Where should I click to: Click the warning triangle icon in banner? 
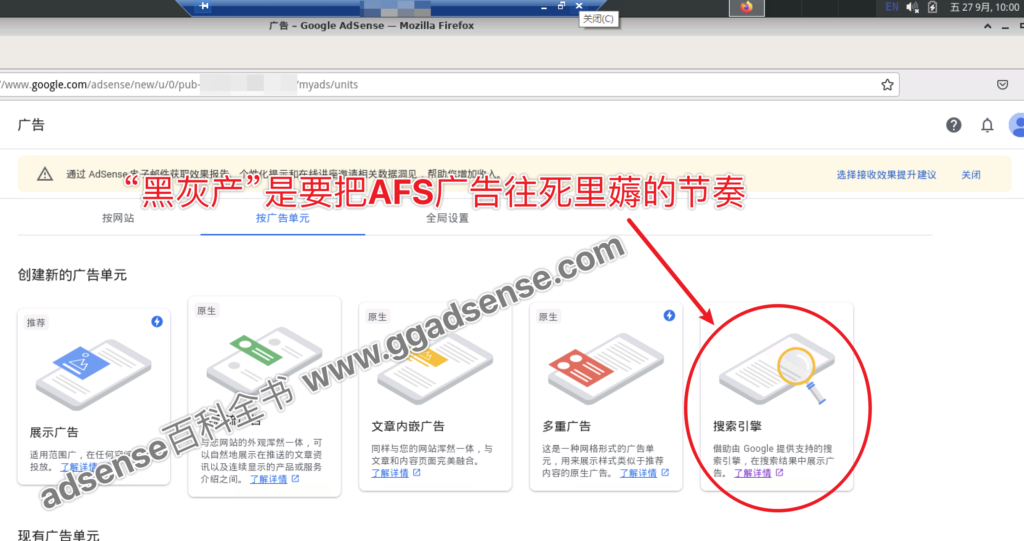(x=44, y=174)
